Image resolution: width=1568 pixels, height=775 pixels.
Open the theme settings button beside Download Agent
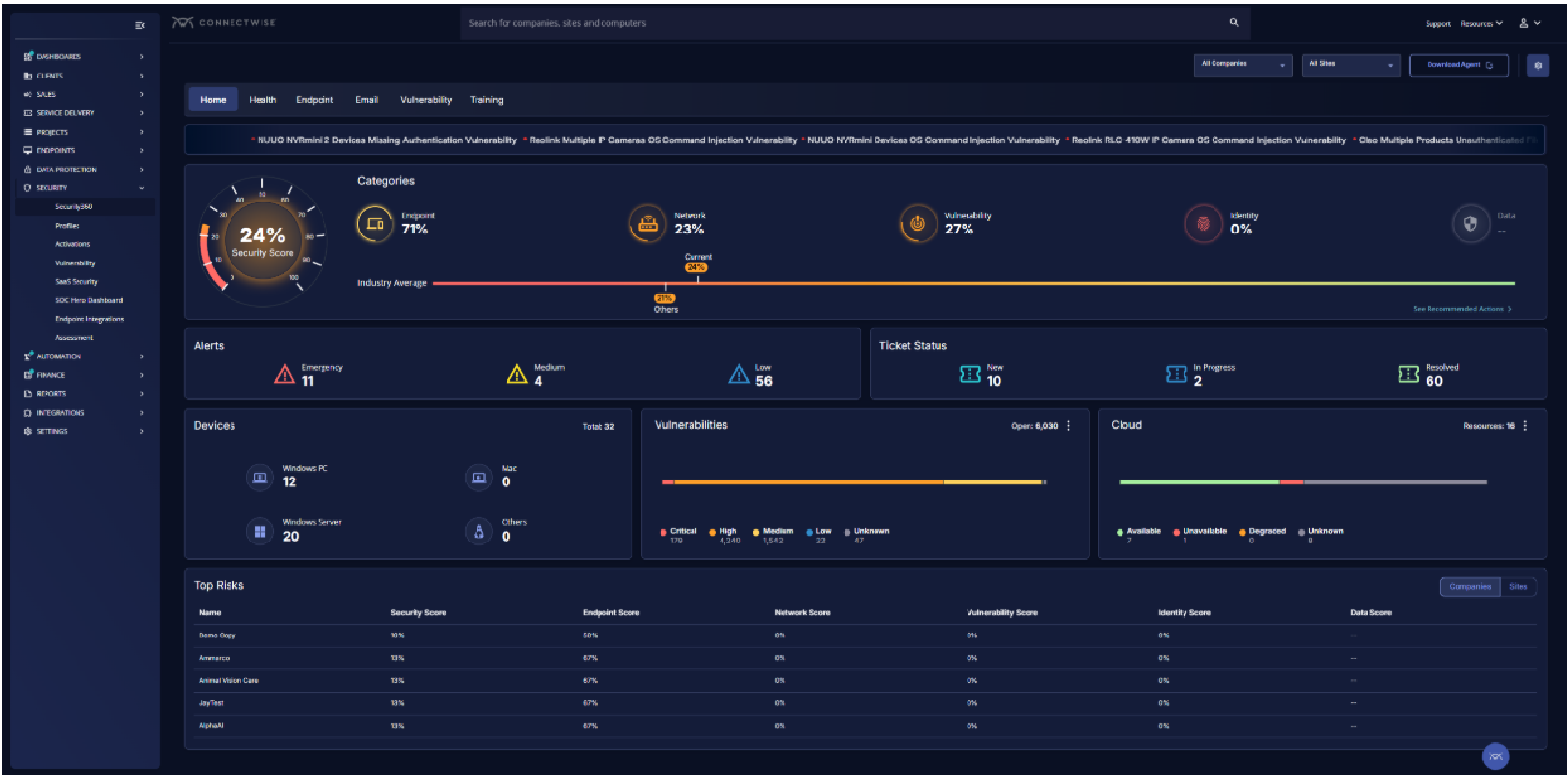coord(1537,65)
